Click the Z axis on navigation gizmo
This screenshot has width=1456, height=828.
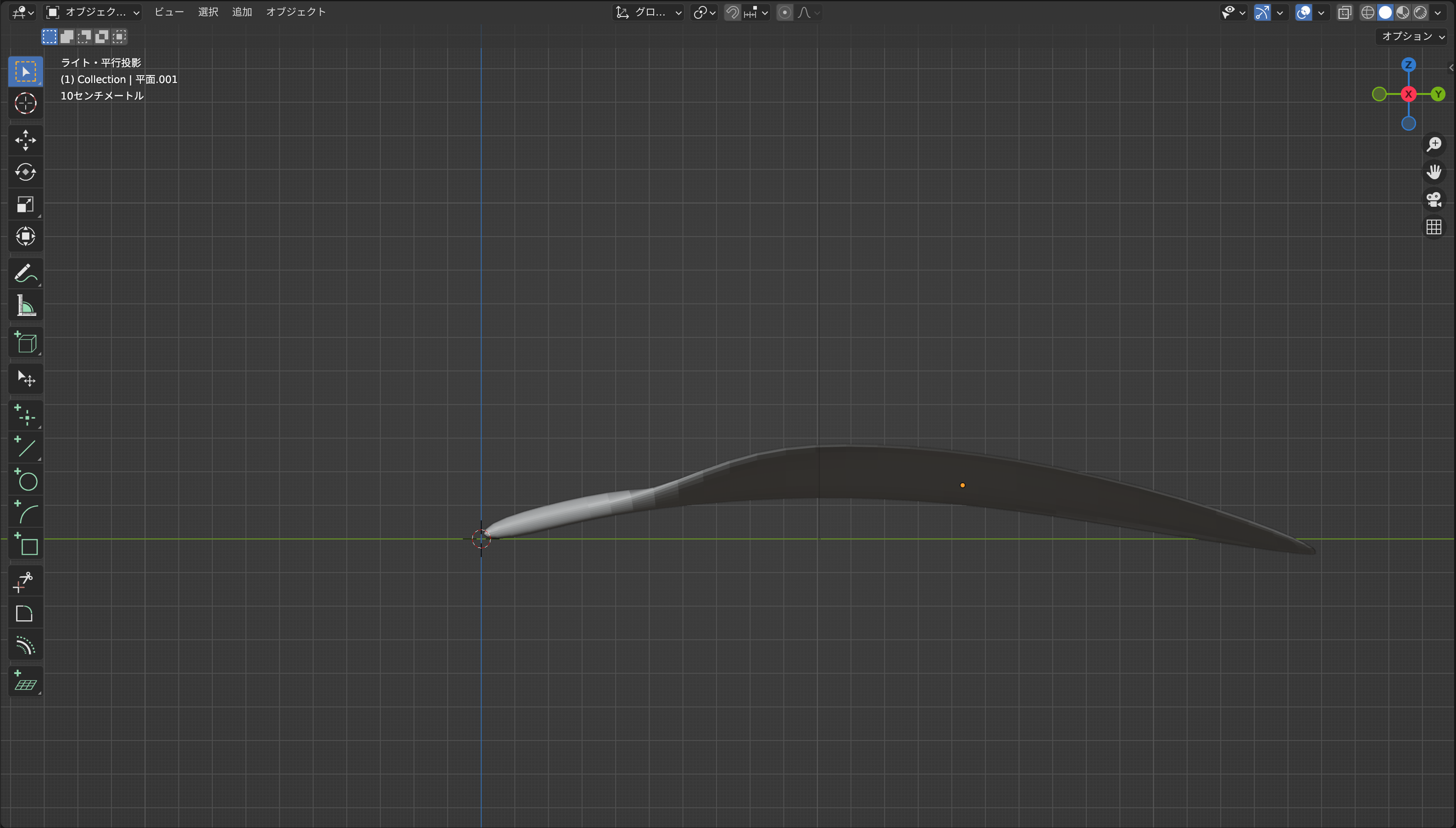[x=1409, y=65]
